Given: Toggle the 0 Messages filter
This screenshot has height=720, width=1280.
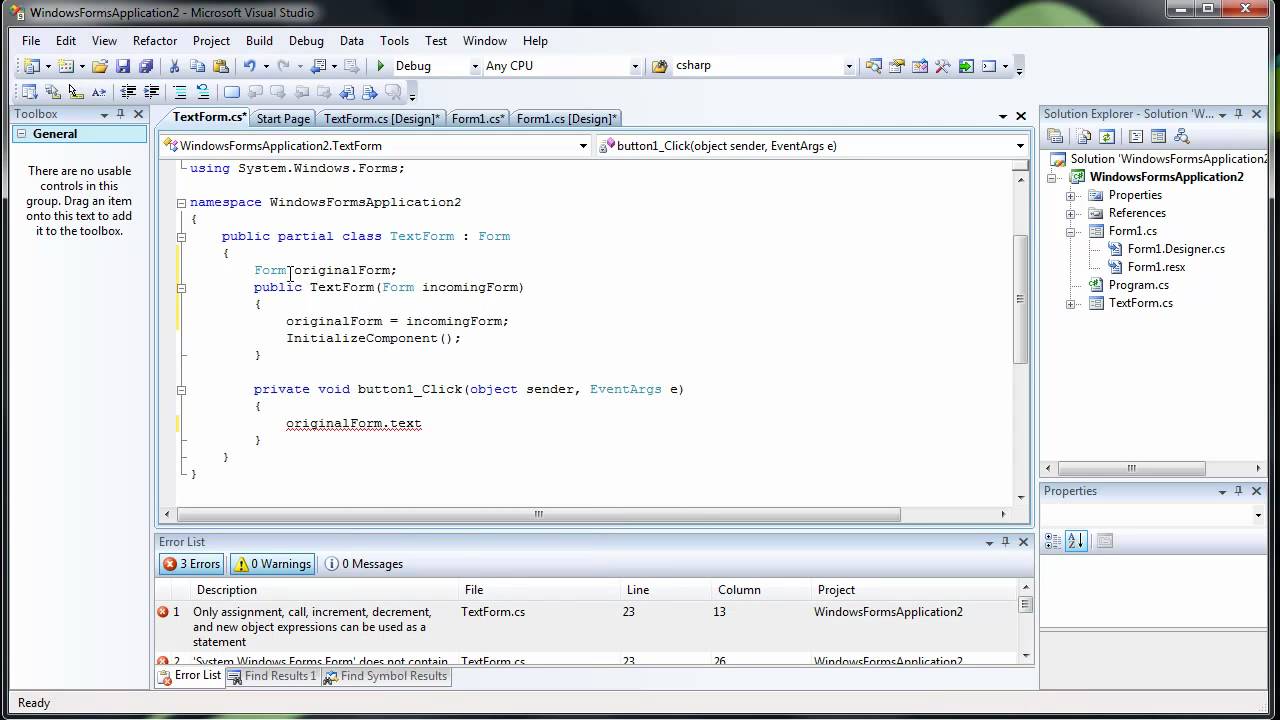Looking at the screenshot, I should [x=364, y=564].
